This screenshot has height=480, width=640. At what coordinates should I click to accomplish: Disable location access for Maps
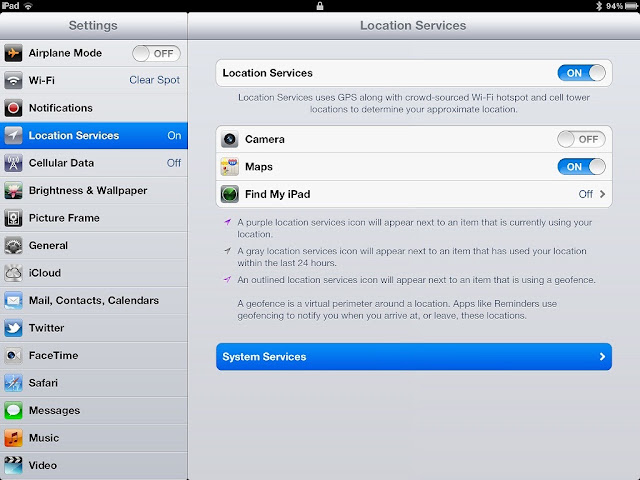tap(581, 167)
